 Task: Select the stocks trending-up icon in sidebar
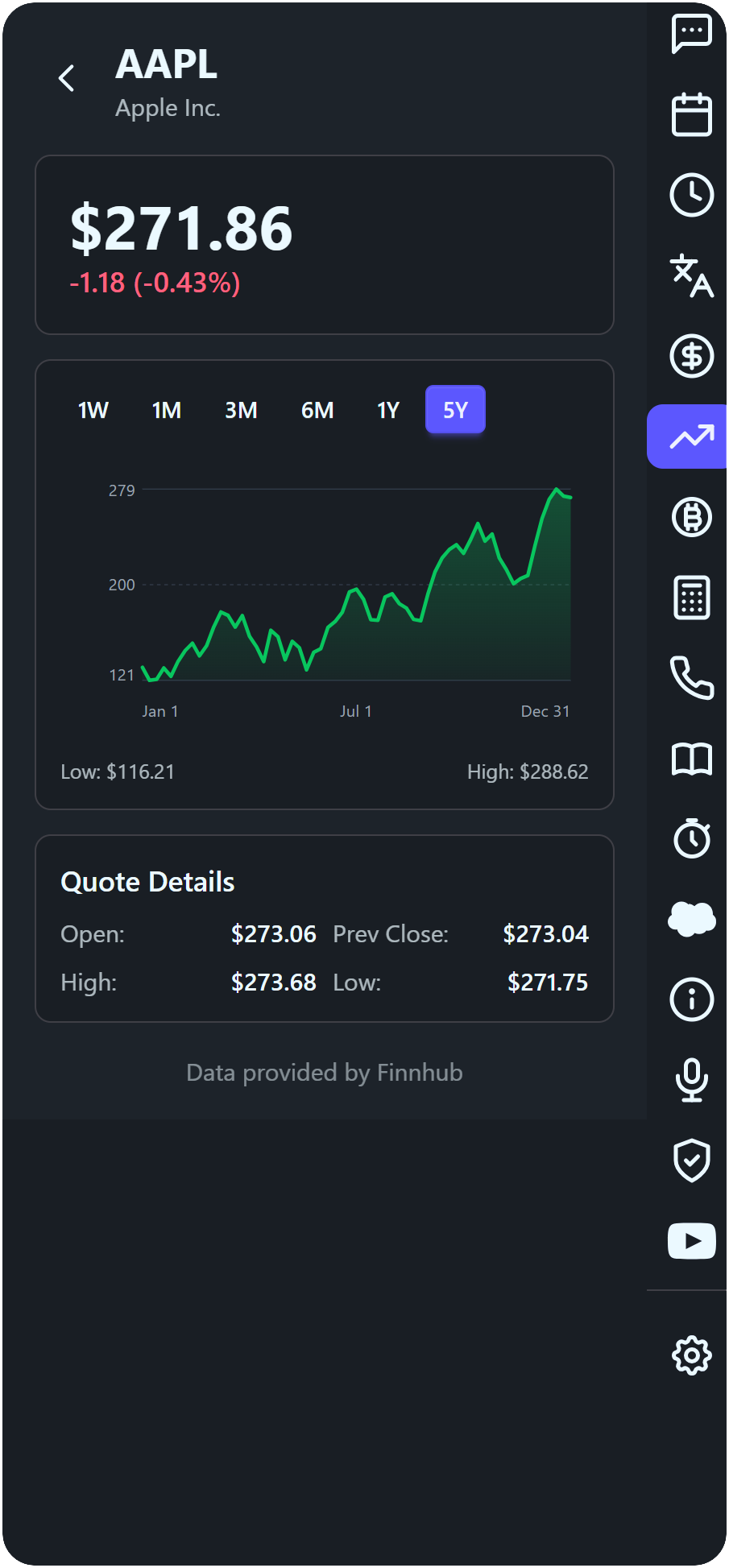(687, 436)
